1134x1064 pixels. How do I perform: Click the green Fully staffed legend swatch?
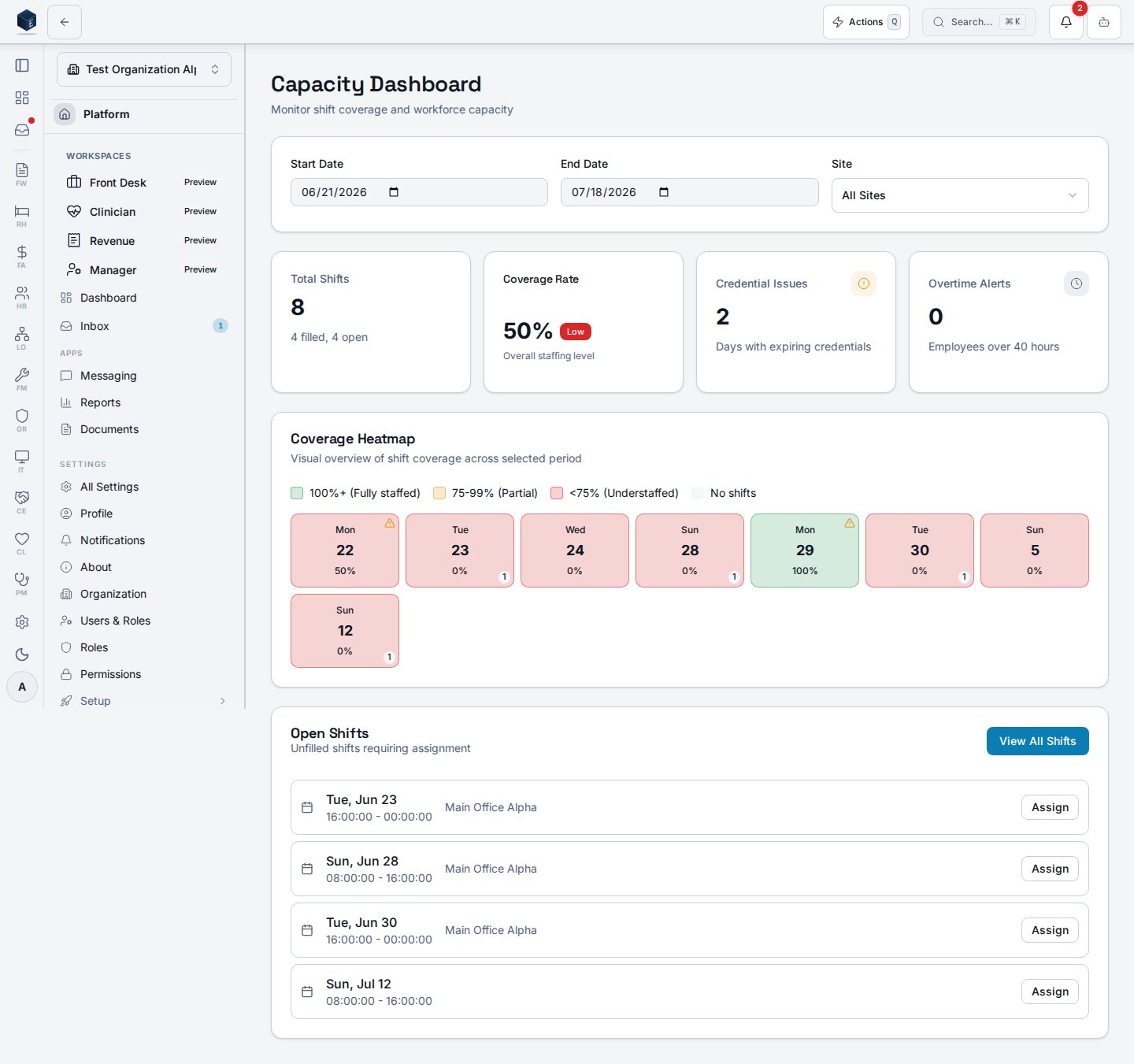297,493
